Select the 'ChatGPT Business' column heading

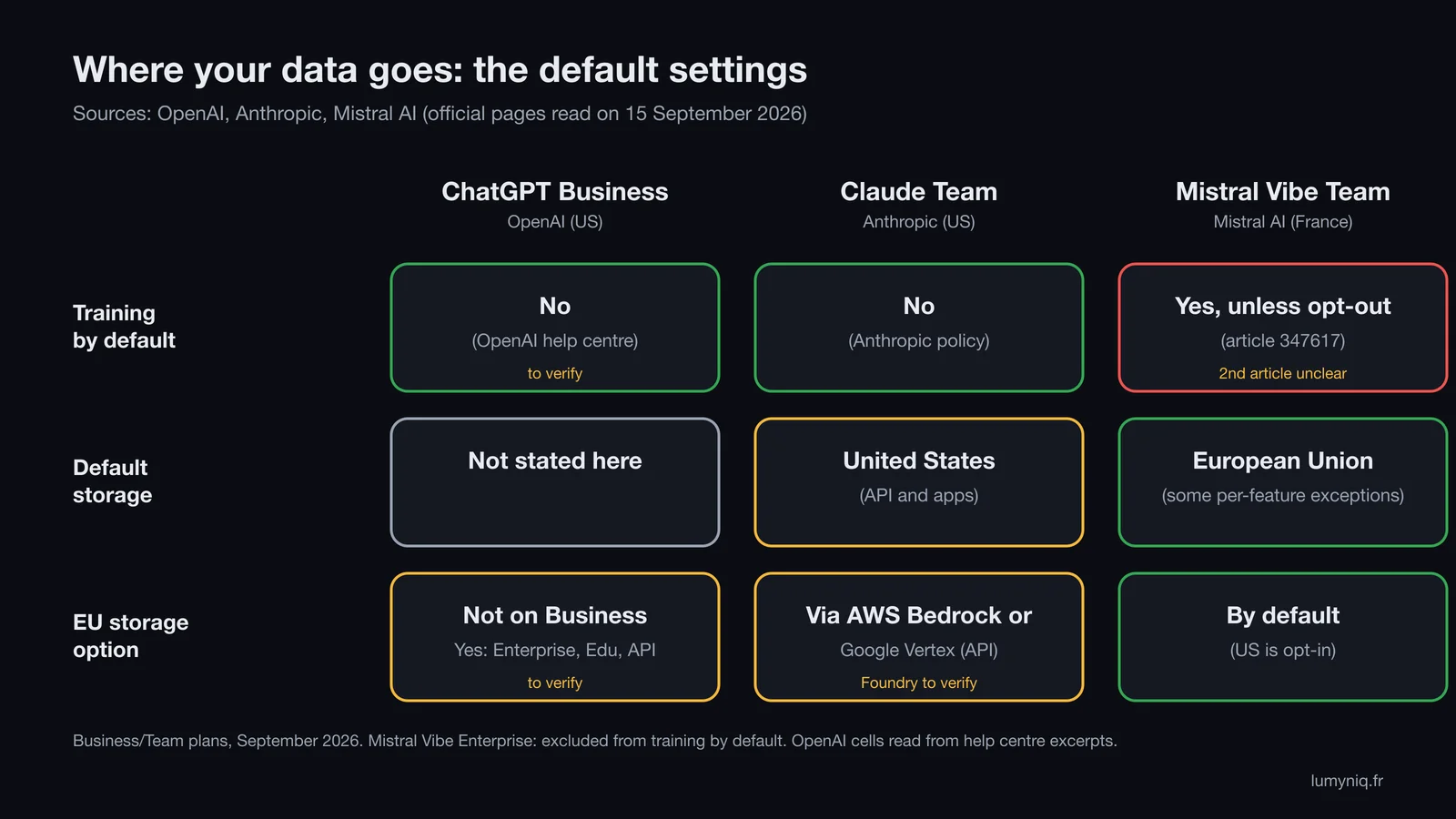point(555,191)
